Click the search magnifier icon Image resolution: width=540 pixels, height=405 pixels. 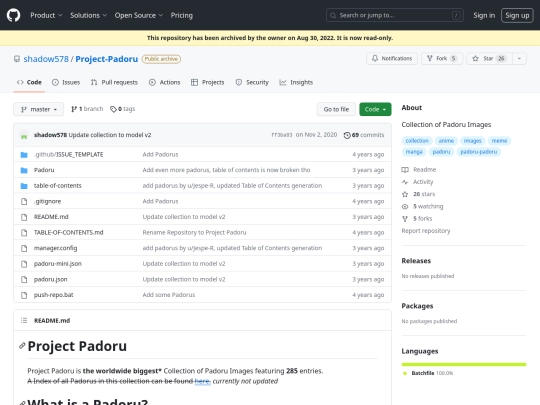pos(333,15)
